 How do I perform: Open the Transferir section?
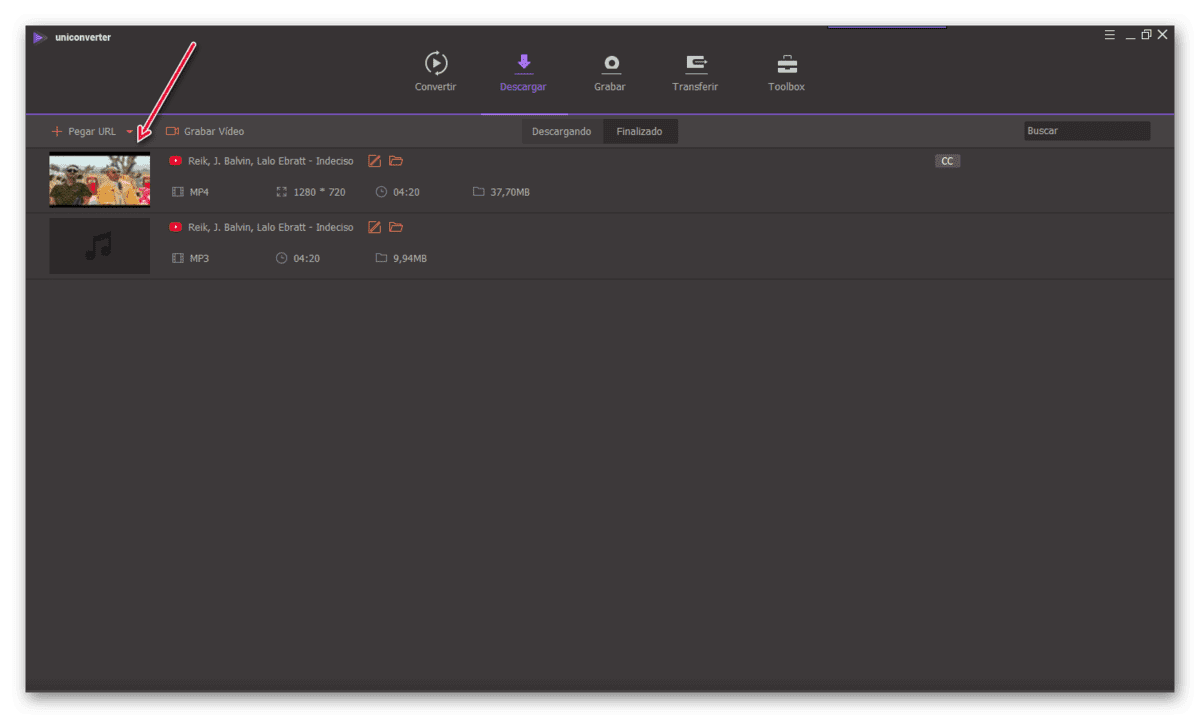click(x=695, y=72)
